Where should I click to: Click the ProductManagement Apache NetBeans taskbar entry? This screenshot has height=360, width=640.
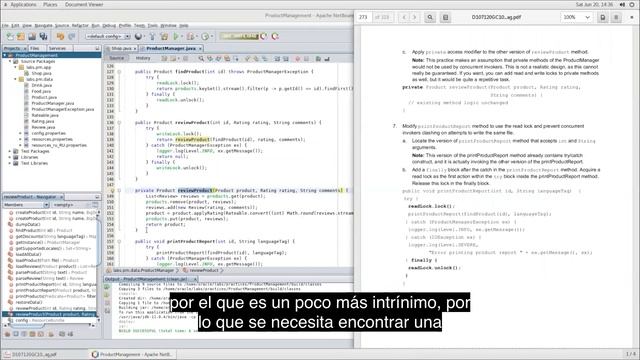[132, 354]
